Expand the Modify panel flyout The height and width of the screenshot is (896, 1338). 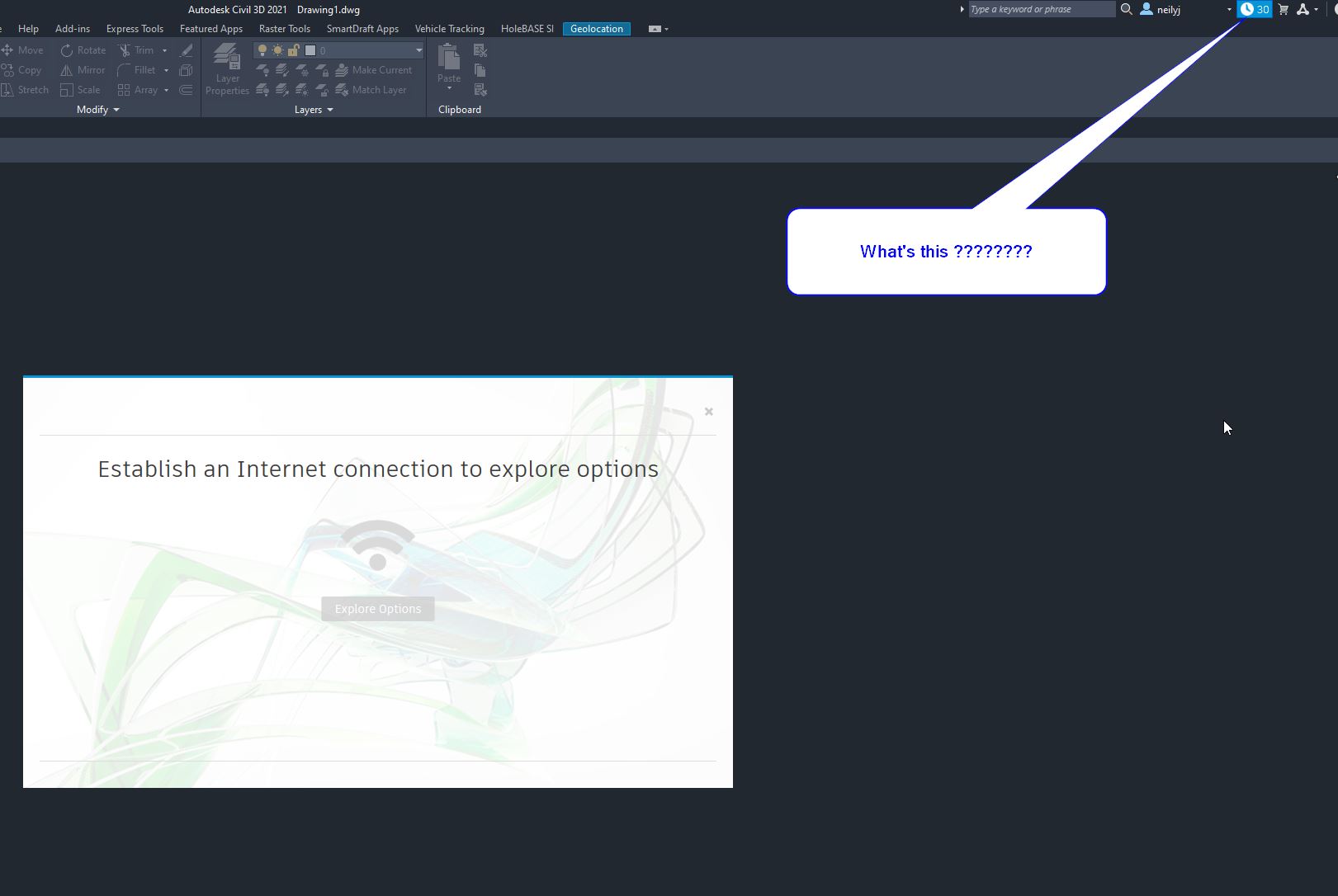tap(116, 109)
